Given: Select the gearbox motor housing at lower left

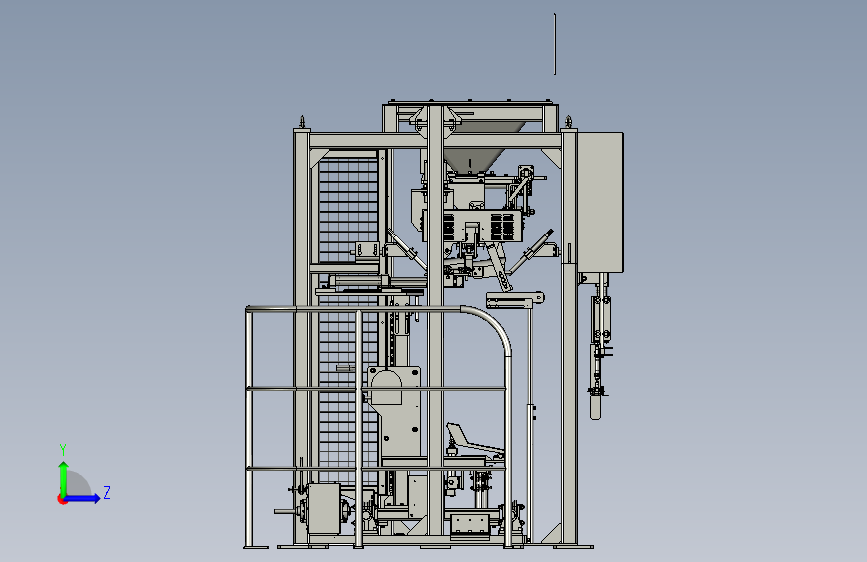Looking at the screenshot, I should 323,509.
